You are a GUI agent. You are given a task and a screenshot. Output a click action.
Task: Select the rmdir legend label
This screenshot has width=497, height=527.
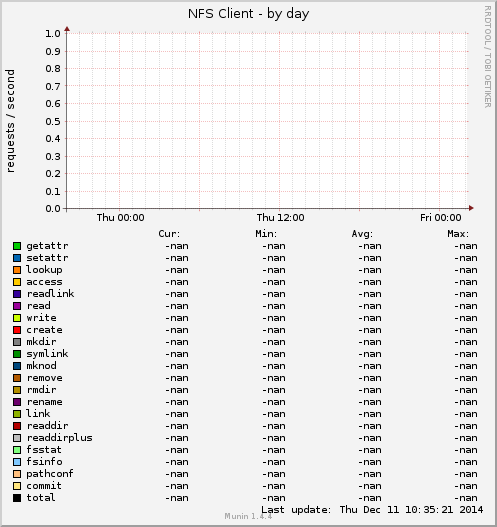[42, 390]
